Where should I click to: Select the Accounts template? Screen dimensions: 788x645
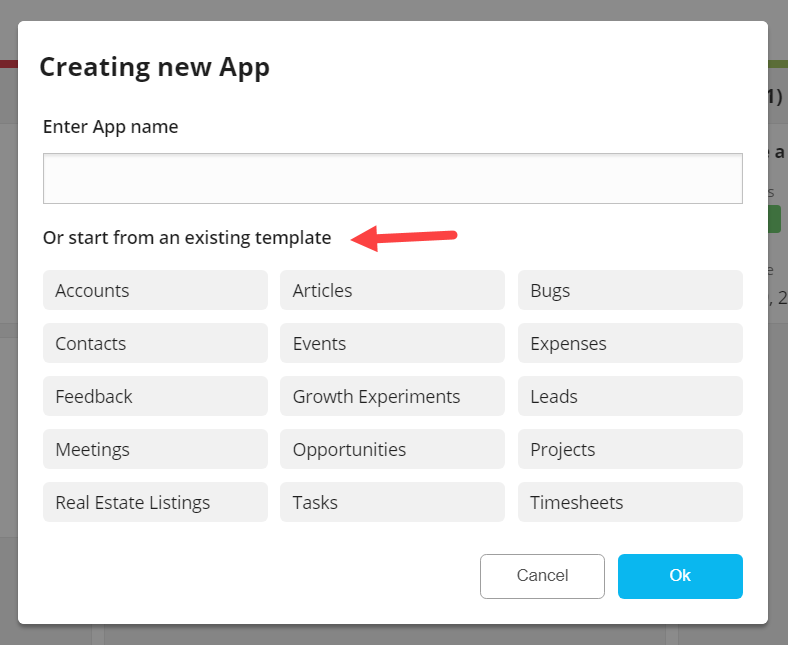pos(155,291)
